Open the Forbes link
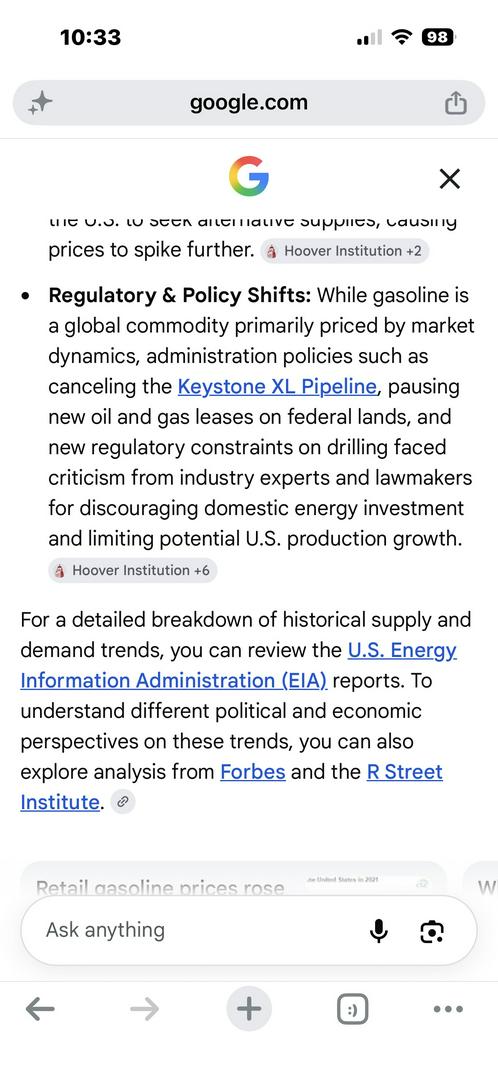The image size is (498, 1080). click(253, 771)
